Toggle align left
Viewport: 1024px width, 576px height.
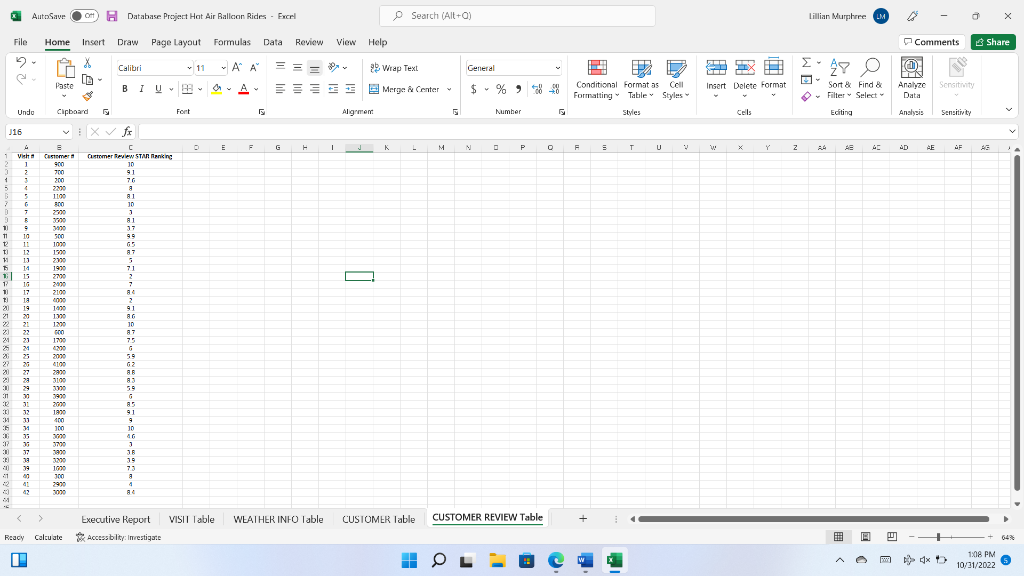(x=280, y=89)
